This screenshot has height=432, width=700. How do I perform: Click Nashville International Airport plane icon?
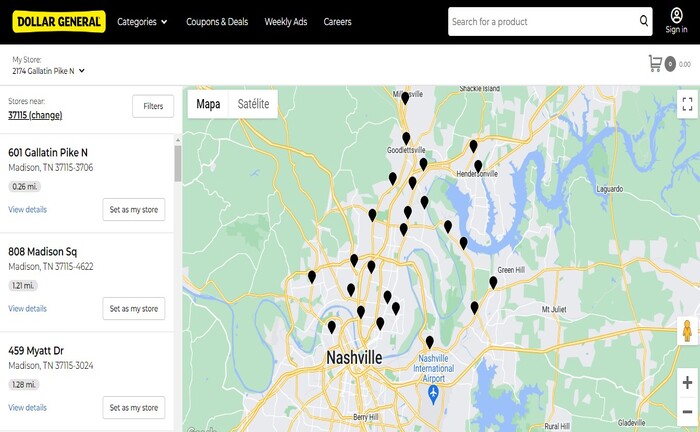(433, 395)
